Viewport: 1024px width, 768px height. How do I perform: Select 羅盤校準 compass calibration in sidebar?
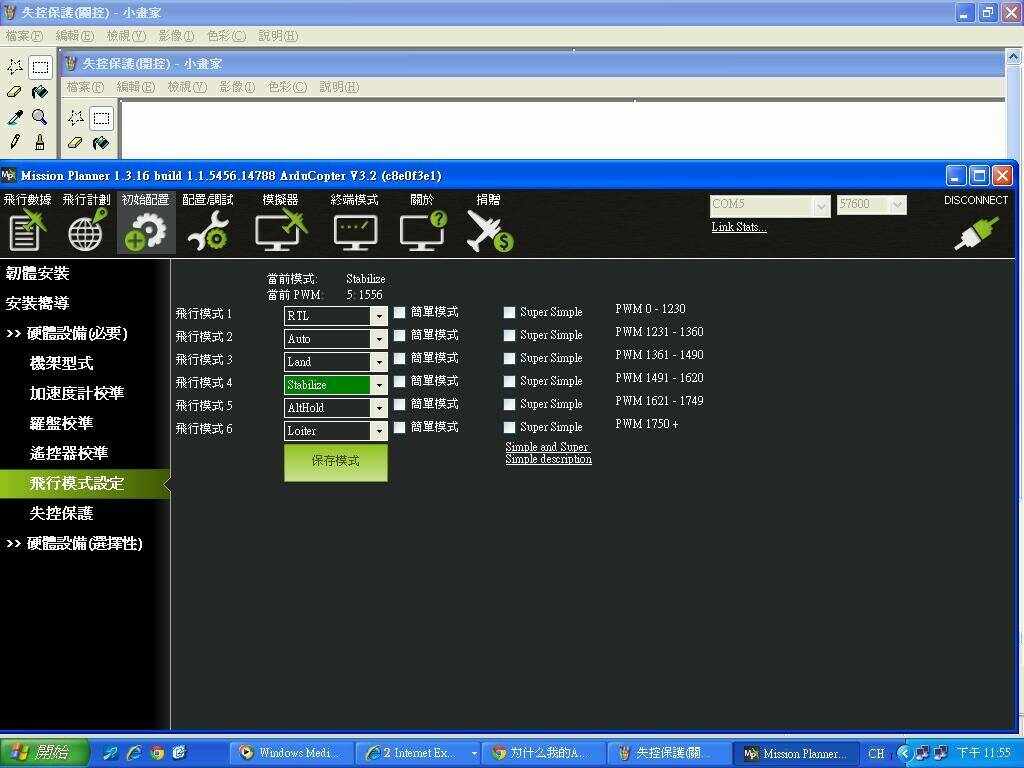[x=61, y=423]
